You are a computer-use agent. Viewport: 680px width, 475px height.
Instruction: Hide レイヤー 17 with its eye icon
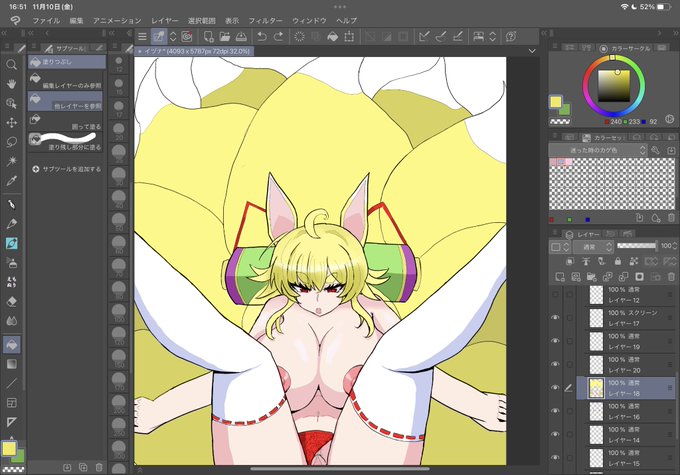(x=555, y=318)
